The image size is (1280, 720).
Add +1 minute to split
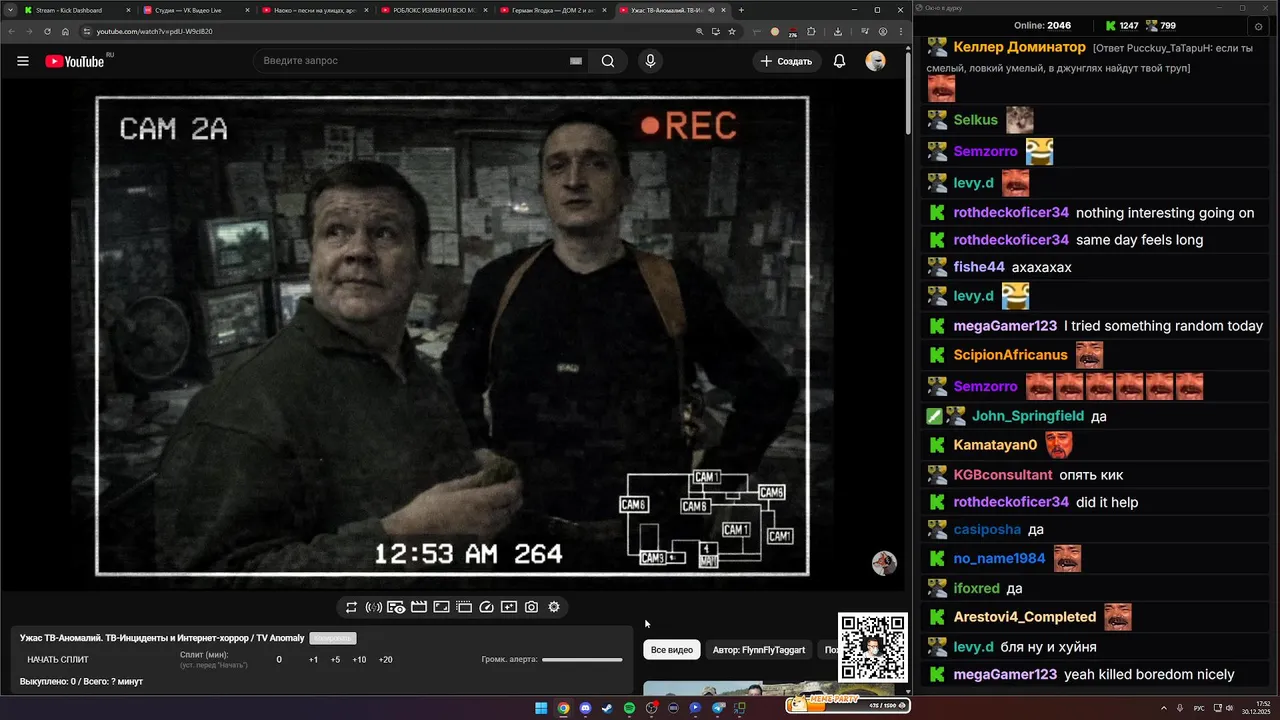point(313,660)
